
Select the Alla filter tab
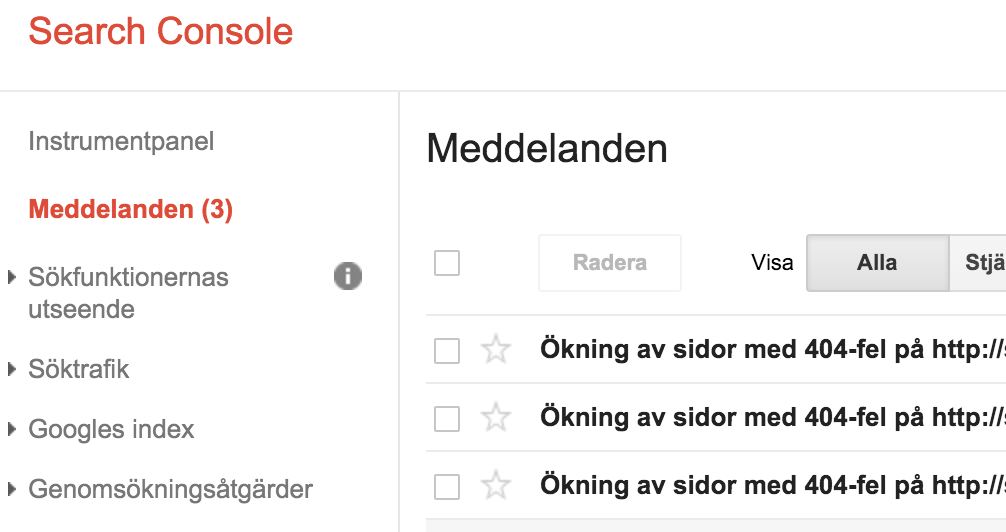click(877, 263)
